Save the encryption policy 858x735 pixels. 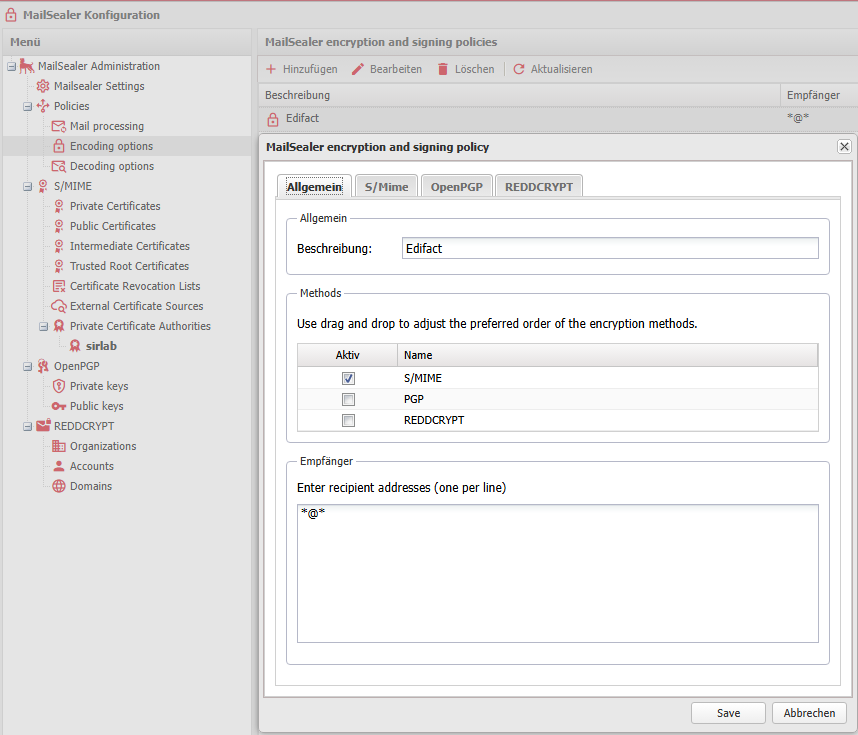pos(728,713)
